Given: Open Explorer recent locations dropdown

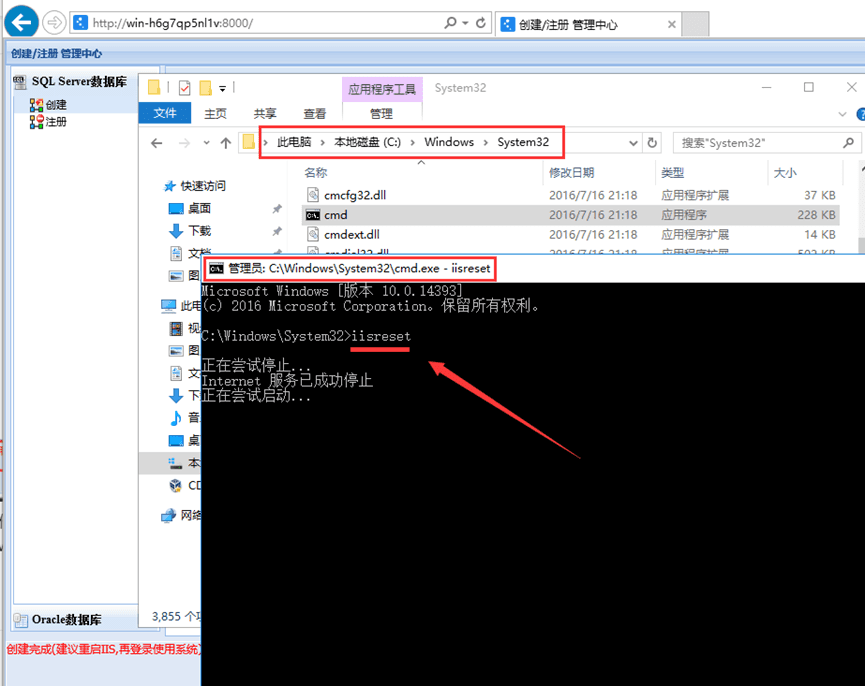Looking at the screenshot, I should [x=206, y=143].
